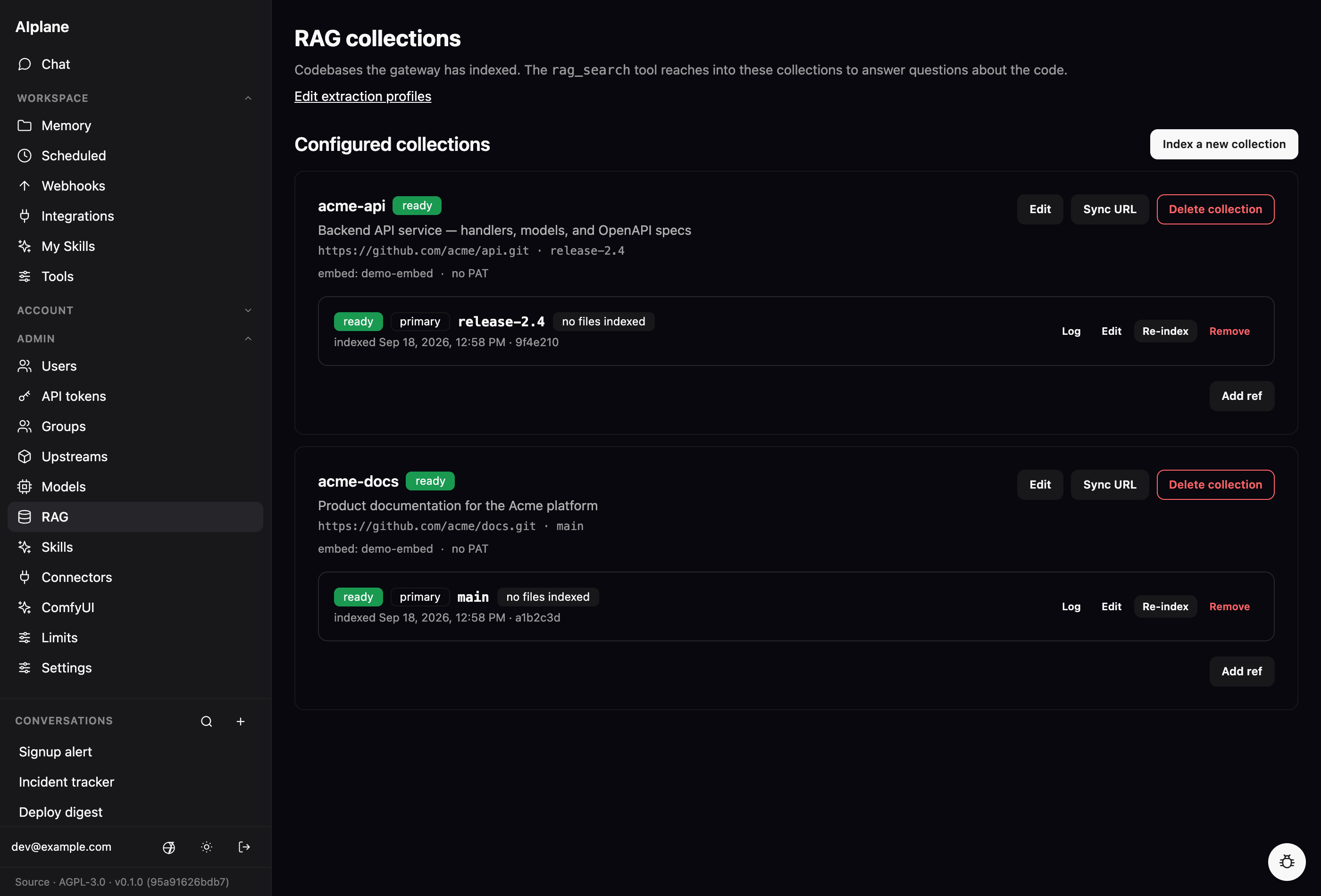Collapse the Admin section

coord(135,339)
